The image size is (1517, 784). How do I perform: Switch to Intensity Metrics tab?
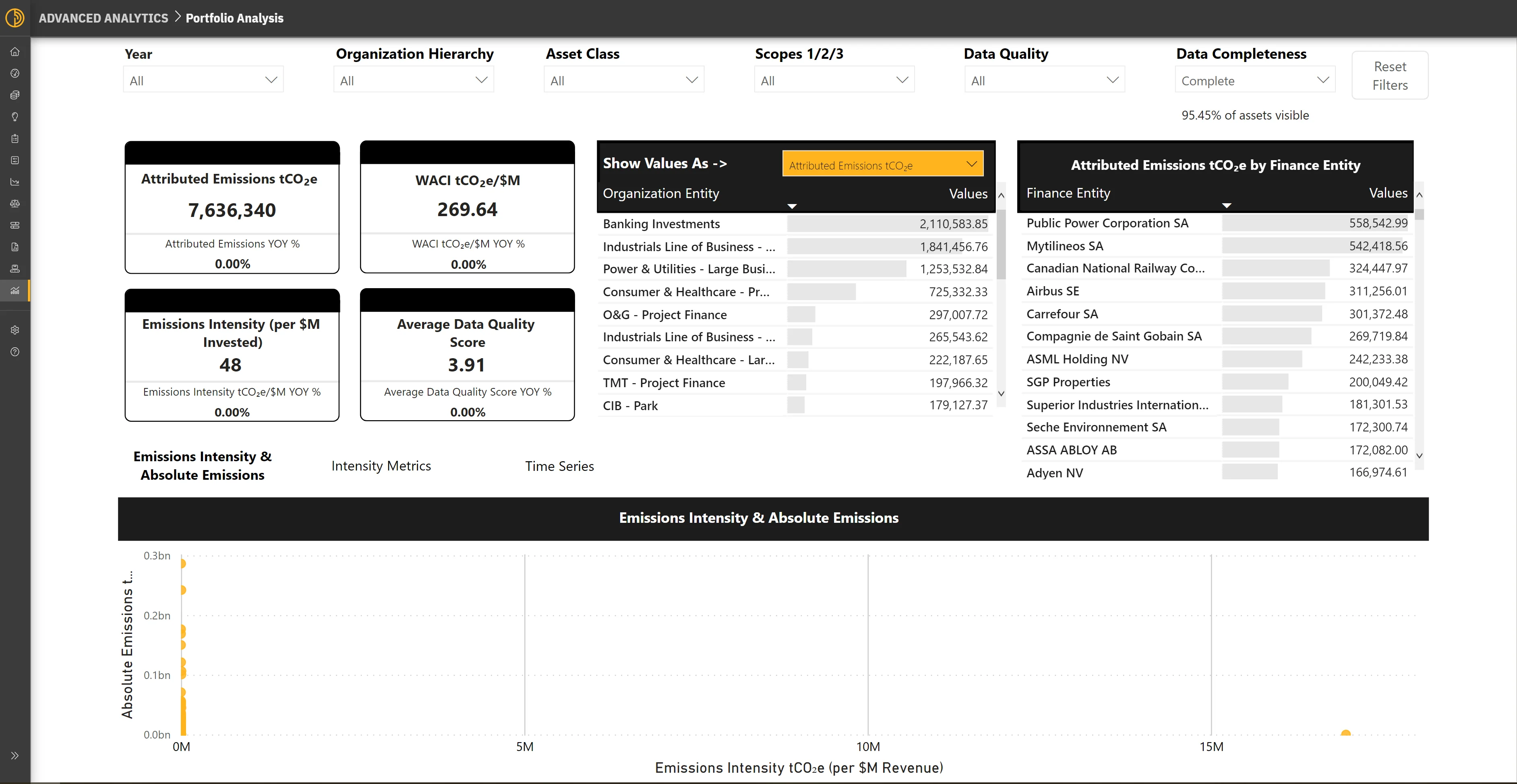(381, 466)
